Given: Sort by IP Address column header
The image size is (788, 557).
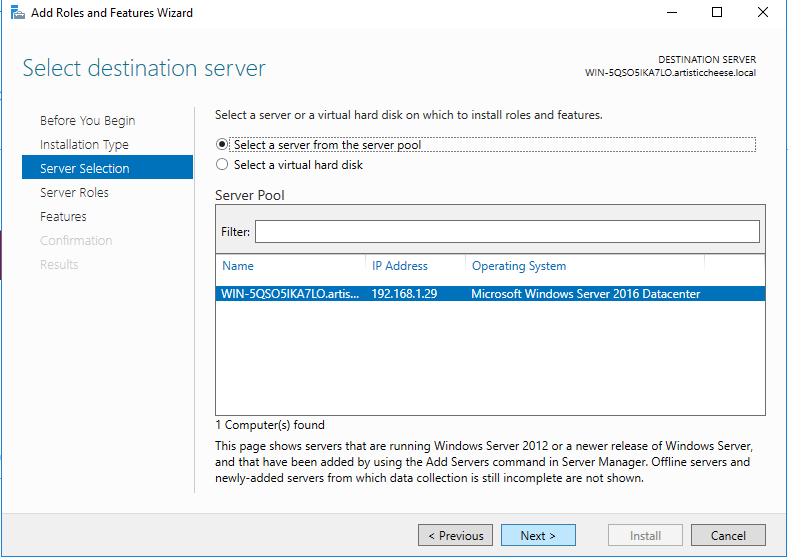Looking at the screenshot, I should coord(400,266).
